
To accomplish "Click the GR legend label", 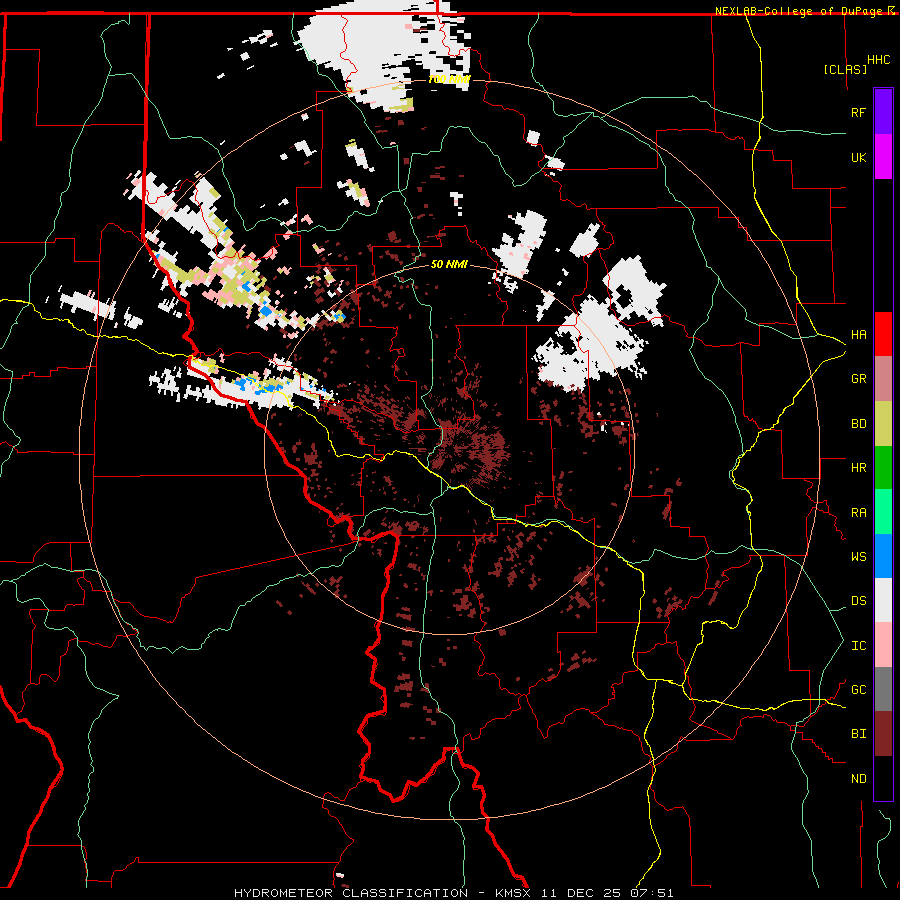I will [x=858, y=379].
